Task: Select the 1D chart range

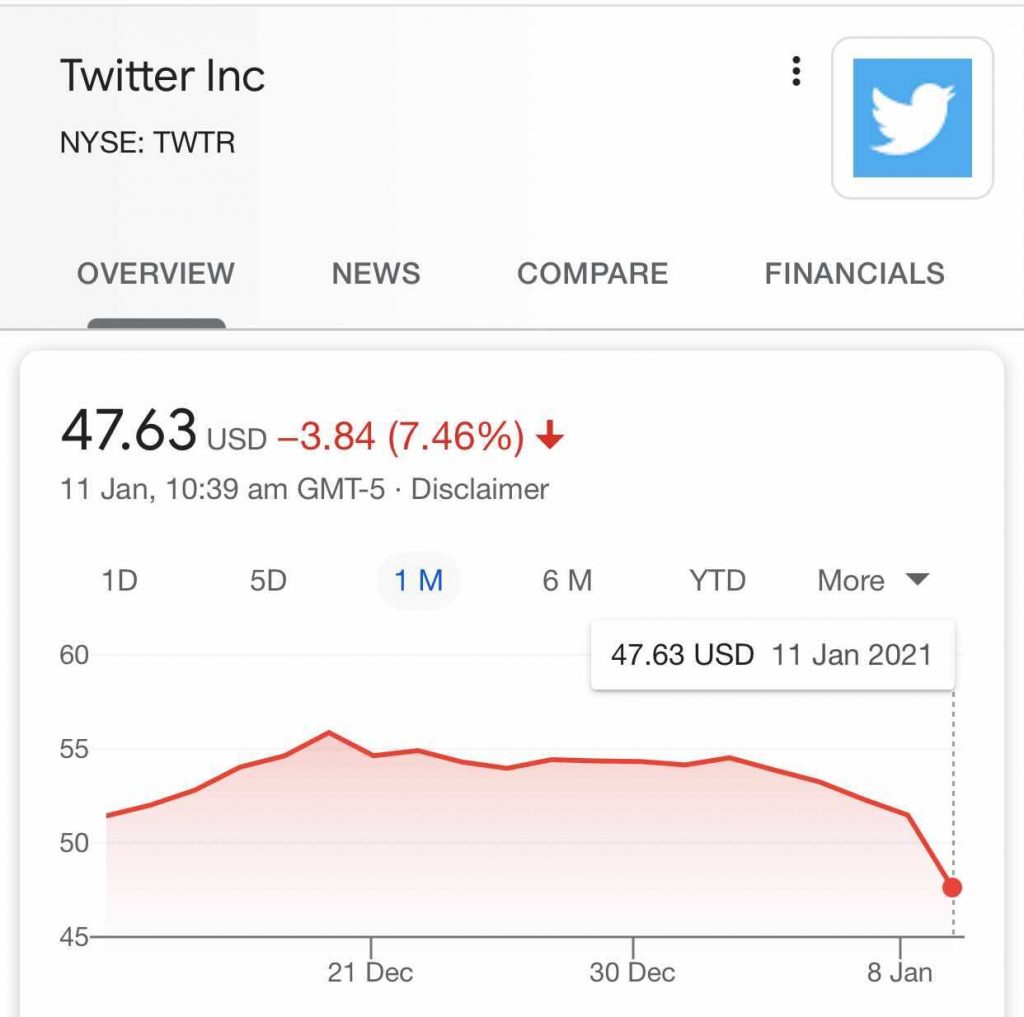Action: click(x=119, y=580)
